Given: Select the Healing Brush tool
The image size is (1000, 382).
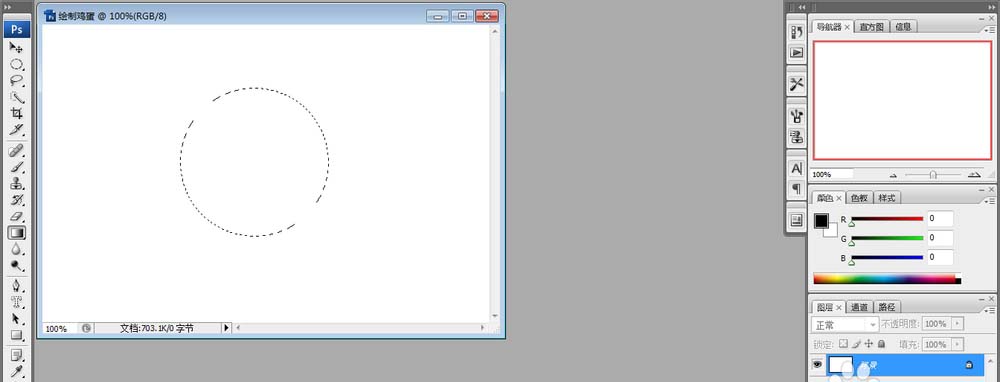Looking at the screenshot, I should pyautogui.click(x=17, y=151).
